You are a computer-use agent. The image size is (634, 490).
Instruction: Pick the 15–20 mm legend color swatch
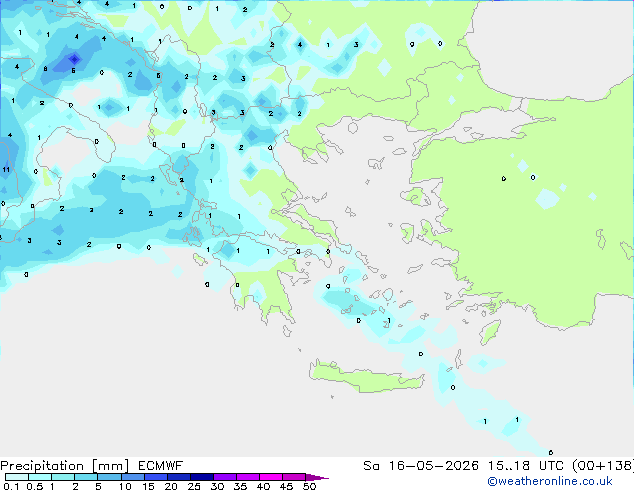[x=156, y=477]
